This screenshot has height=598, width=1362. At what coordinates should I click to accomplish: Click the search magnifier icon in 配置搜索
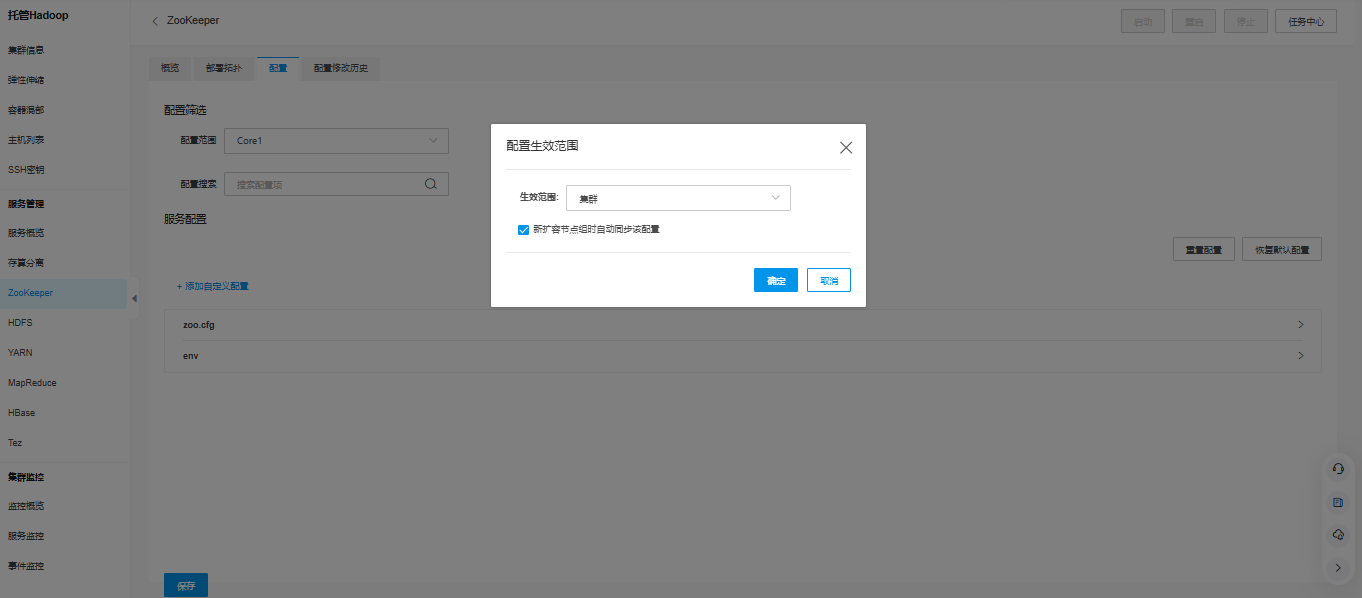[x=431, y=184]
